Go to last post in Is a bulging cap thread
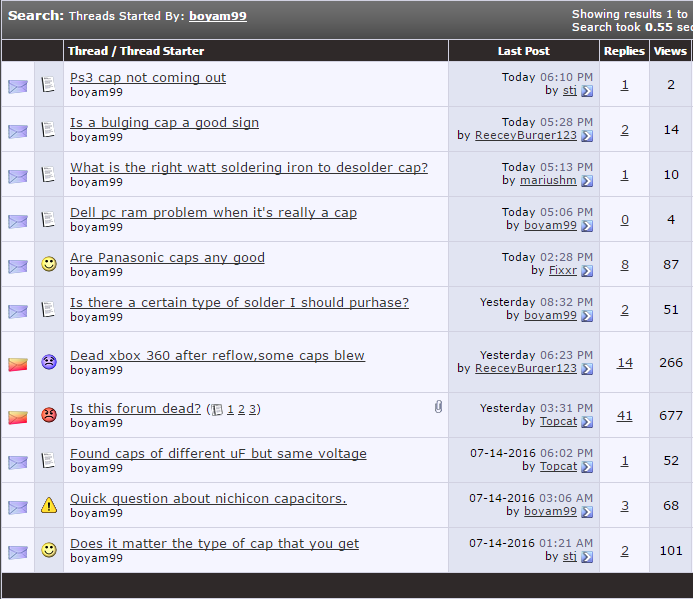Viewport: 693px width, 599px height. pyautogui.click(x=587, y=136)
